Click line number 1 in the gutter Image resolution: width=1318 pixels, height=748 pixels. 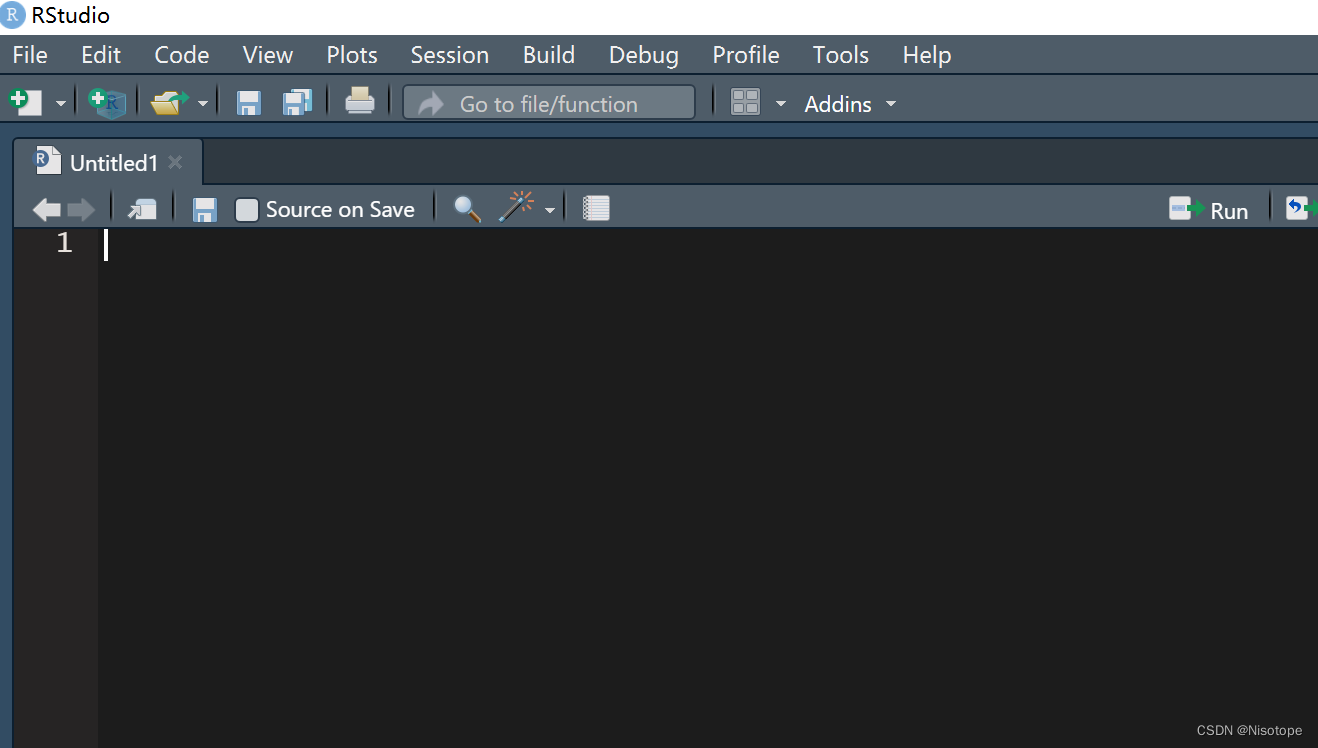pos(64,243)
